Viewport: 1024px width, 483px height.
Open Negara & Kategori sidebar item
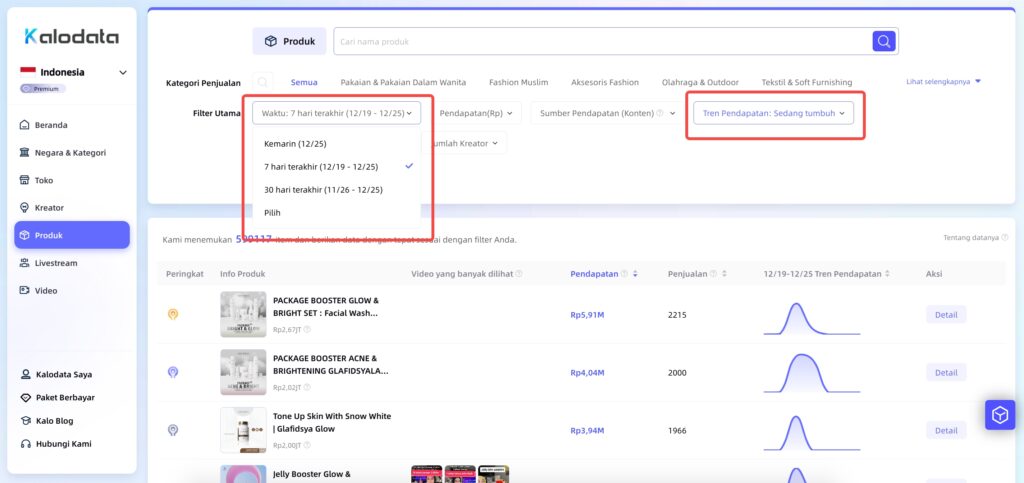click(x=72, y=153)
